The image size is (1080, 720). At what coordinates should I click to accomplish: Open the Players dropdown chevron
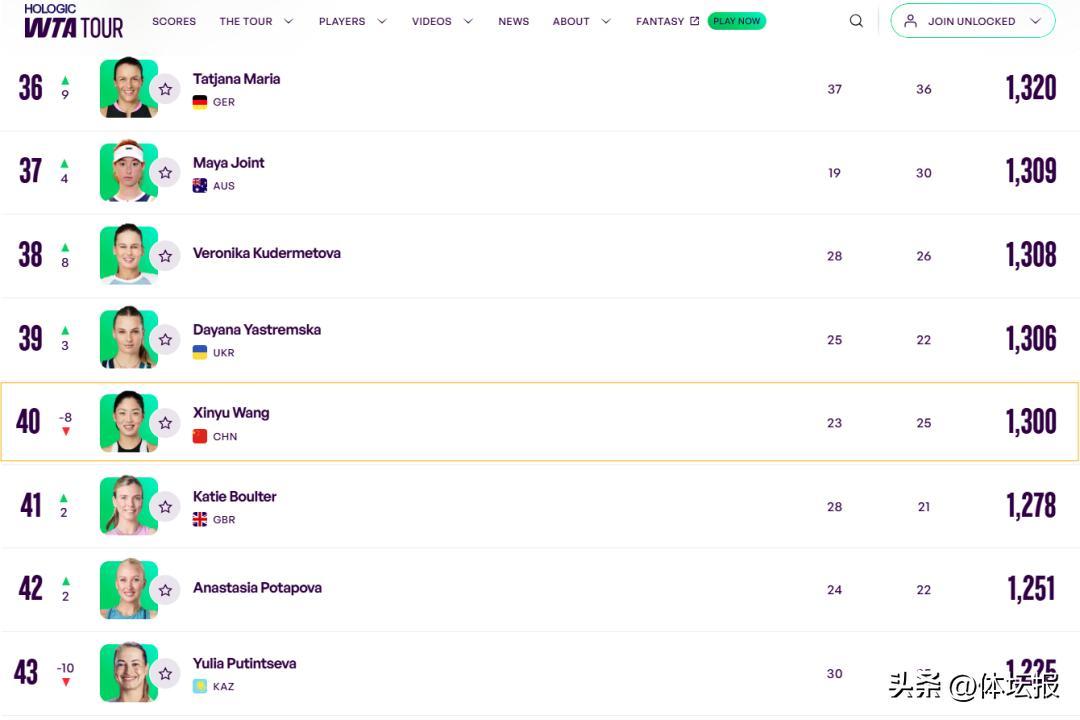click(381, 21)
